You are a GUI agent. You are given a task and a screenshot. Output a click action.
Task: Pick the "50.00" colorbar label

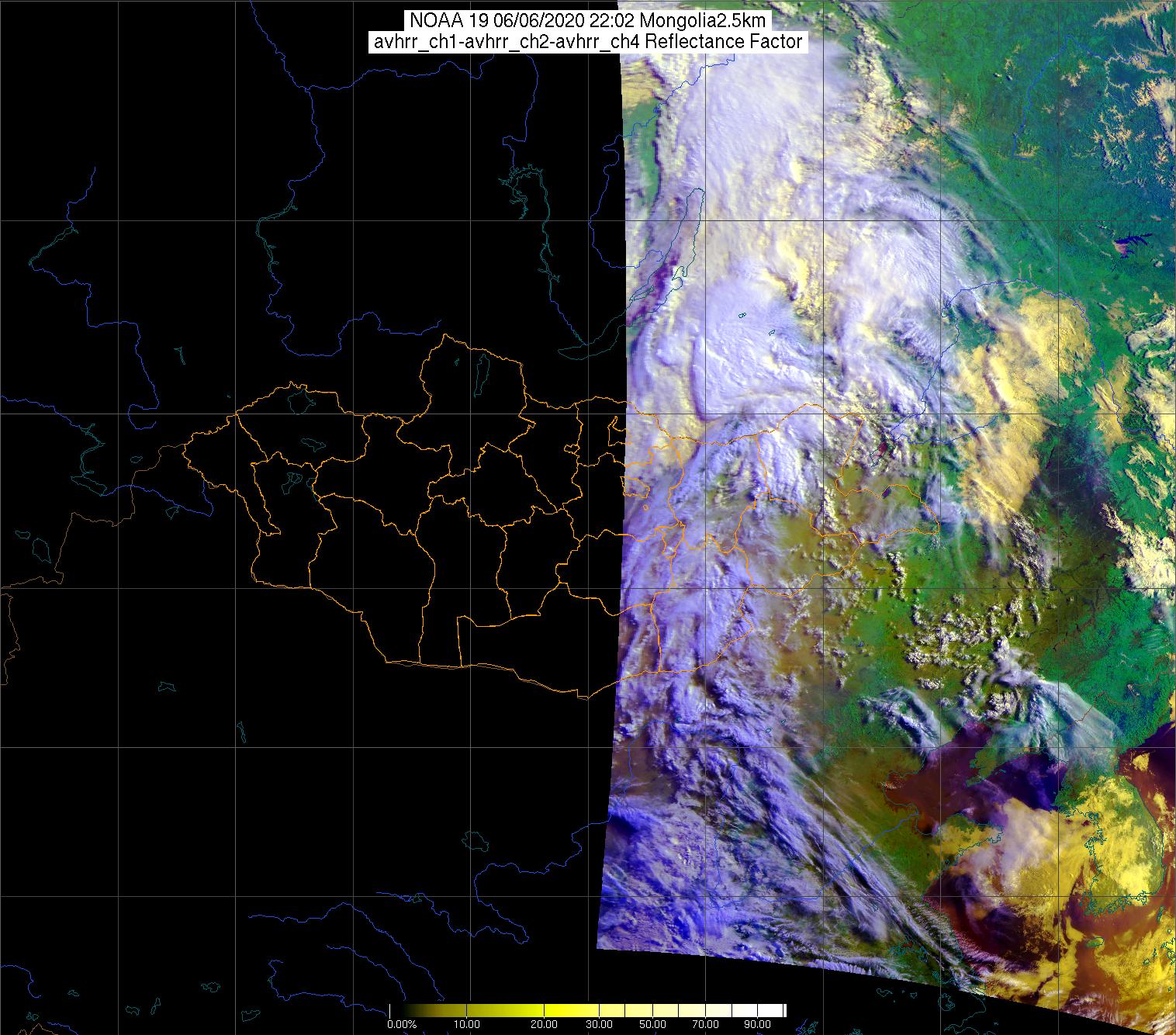653,1024
